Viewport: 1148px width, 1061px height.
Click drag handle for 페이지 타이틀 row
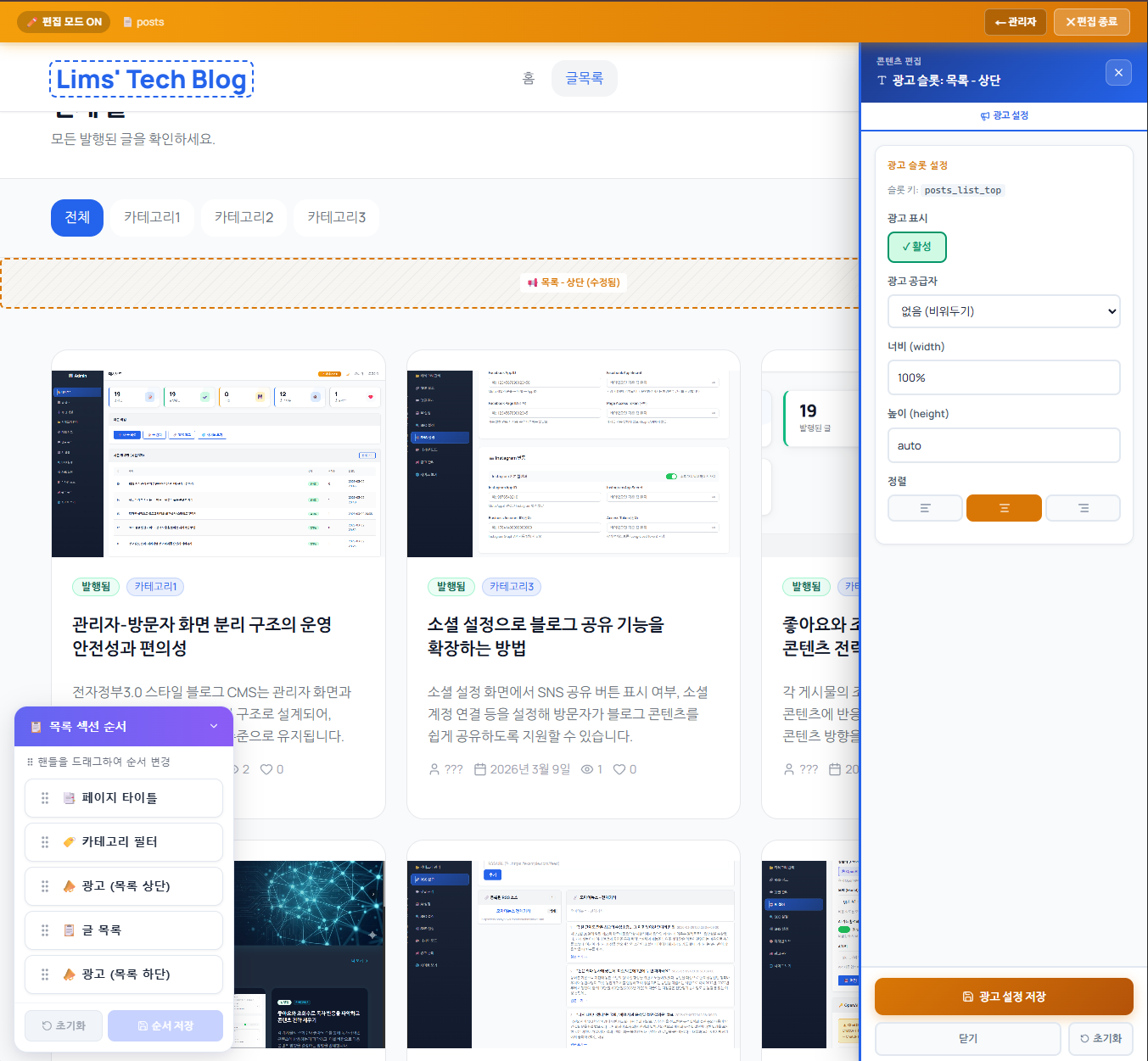[45, 798]
